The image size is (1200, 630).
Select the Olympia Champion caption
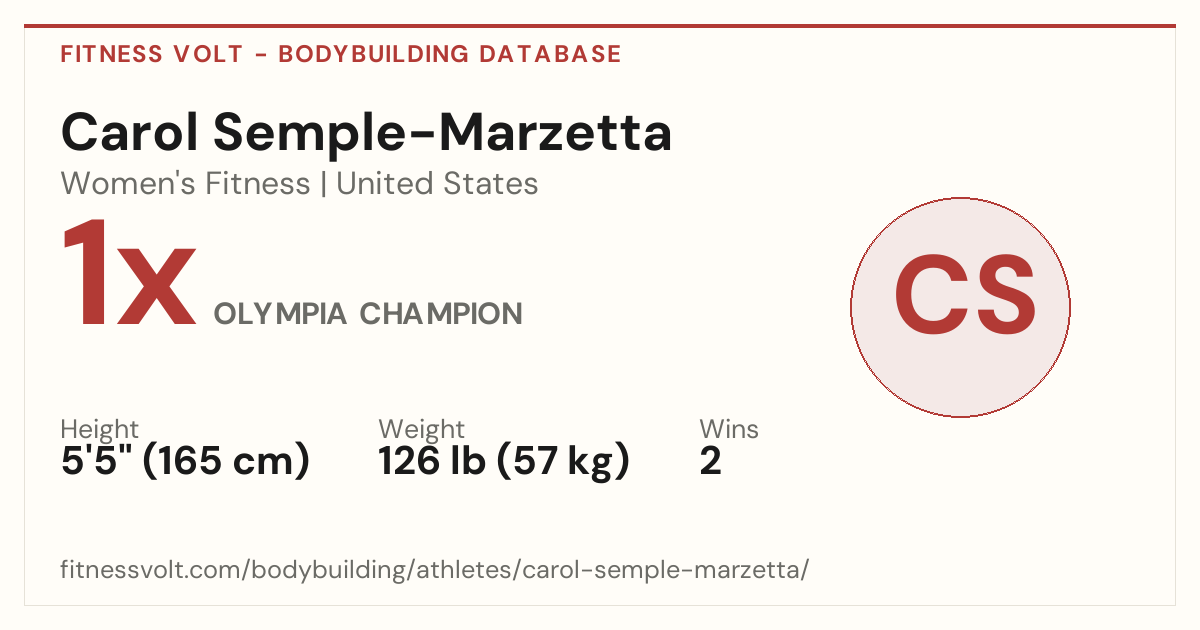[x=368, y=314]
